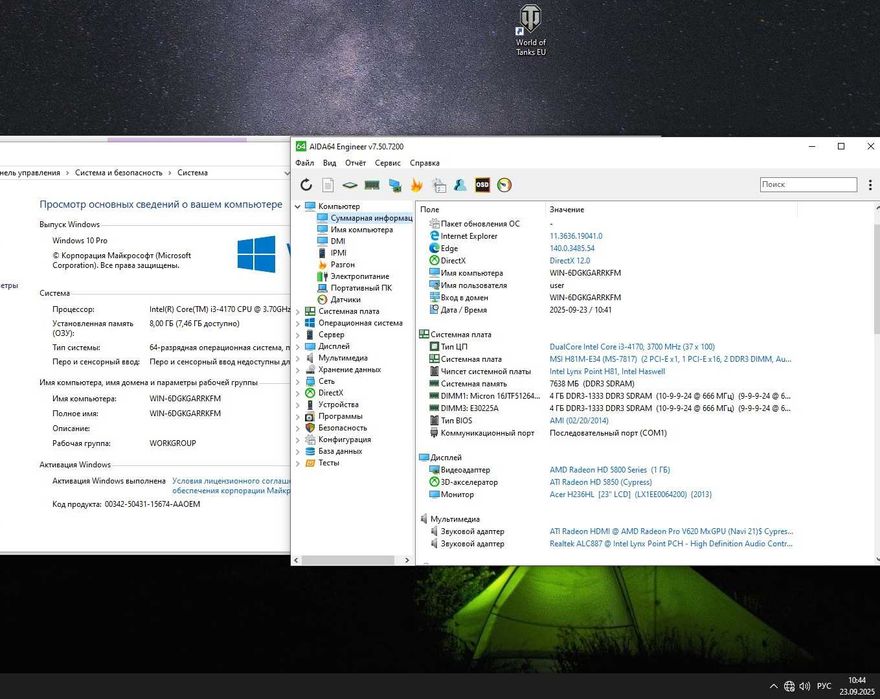Image resolution: width=880 pixels, height=699 pixels.
Task: Open the Отчёт menu
Action: pyautogui.click(x=355, y=163)
